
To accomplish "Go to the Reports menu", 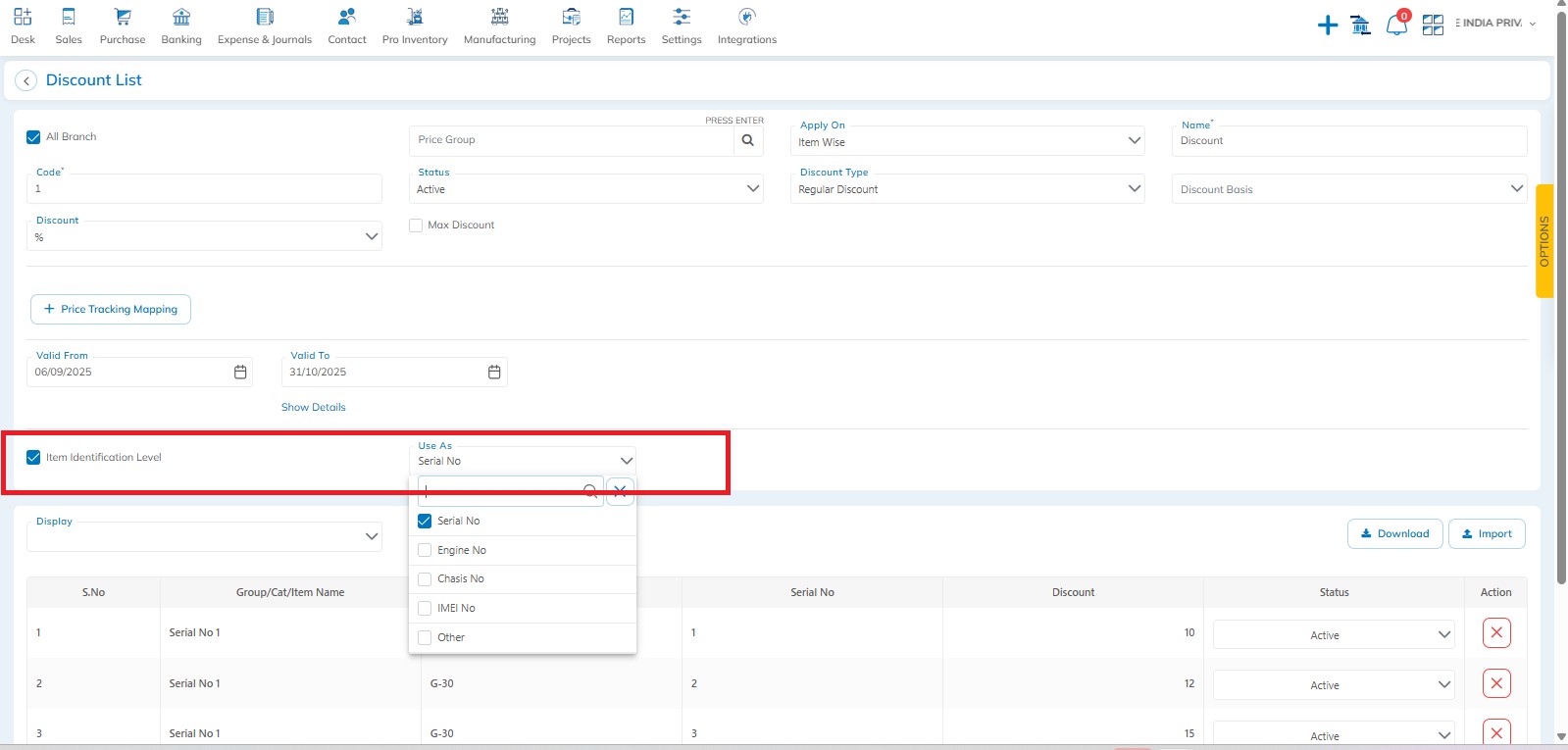I will [626, 26].
